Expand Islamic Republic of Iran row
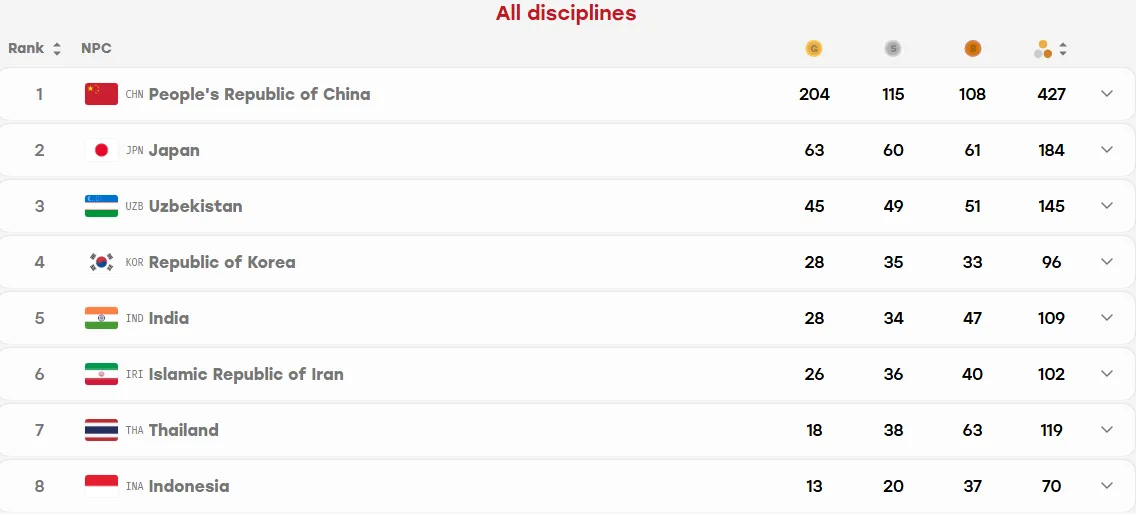Screen dimensions: 1136x514 point(1106,373)
